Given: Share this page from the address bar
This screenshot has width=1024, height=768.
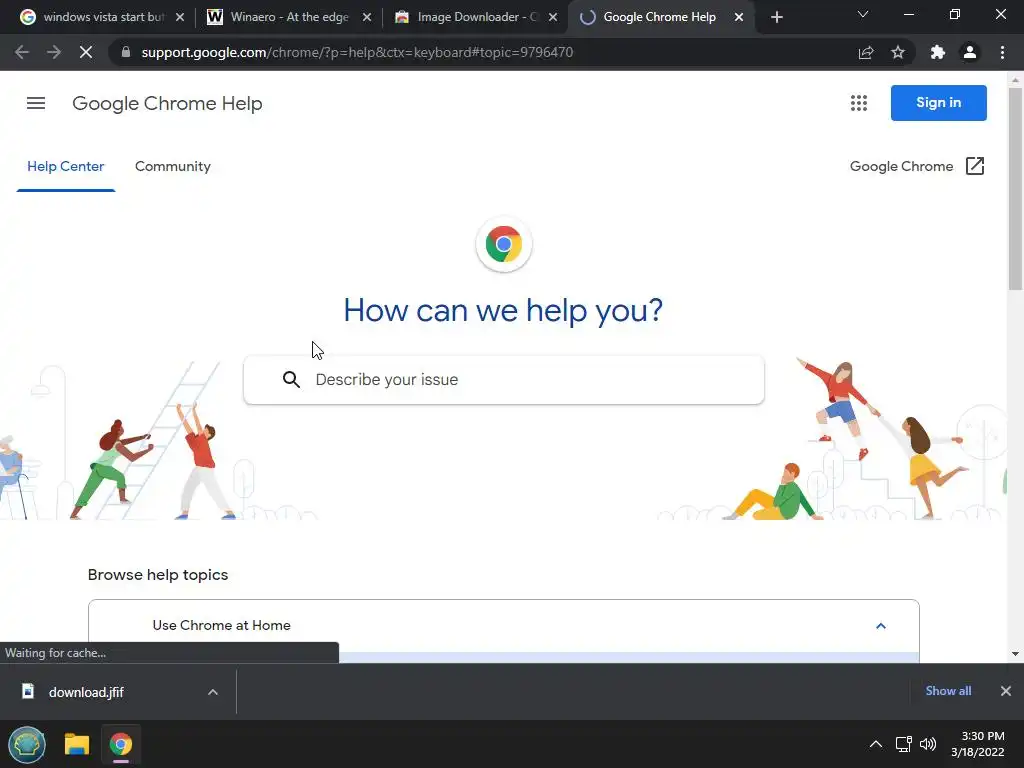Looking at the screenshot, I should coord(866,52).
